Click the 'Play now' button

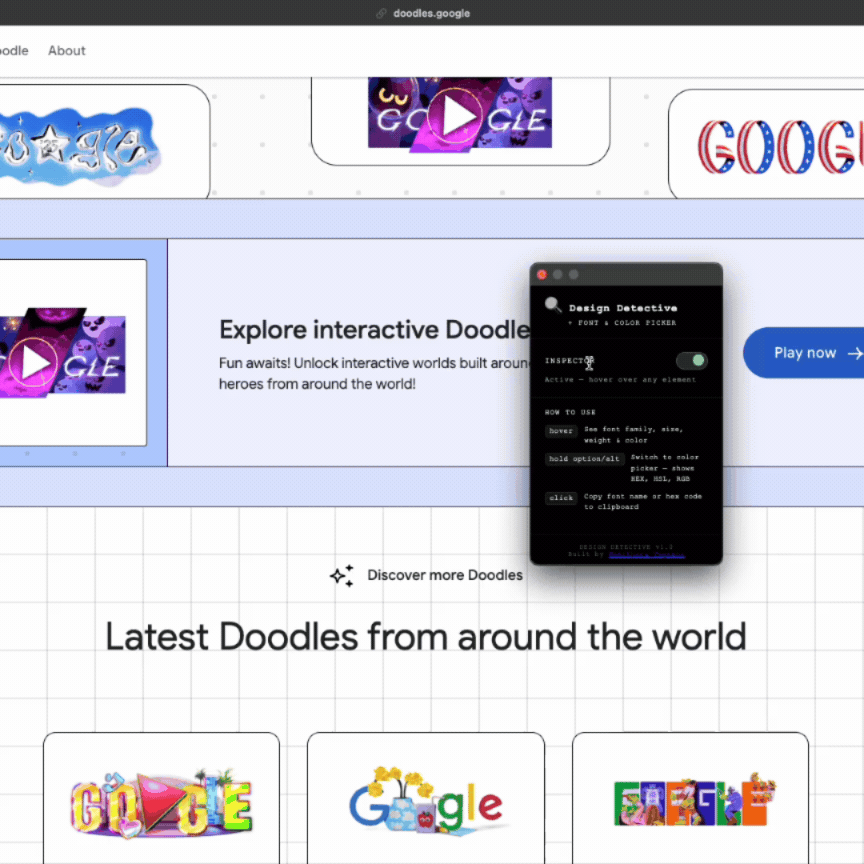[x=803, y=353]
